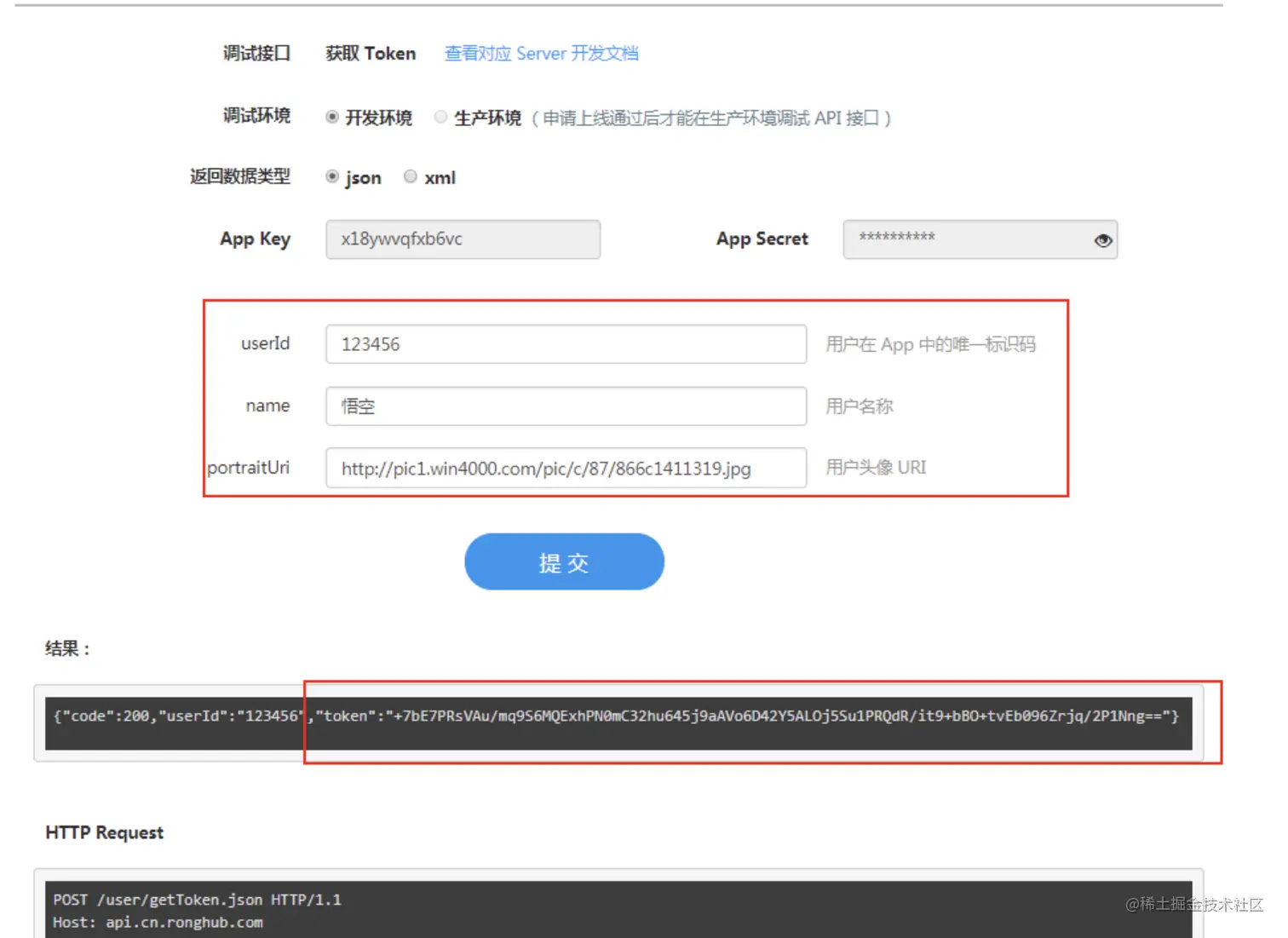Click the 用户名称 hint text
Viewport: 1288px width, 938px height.
coord(859,406)
